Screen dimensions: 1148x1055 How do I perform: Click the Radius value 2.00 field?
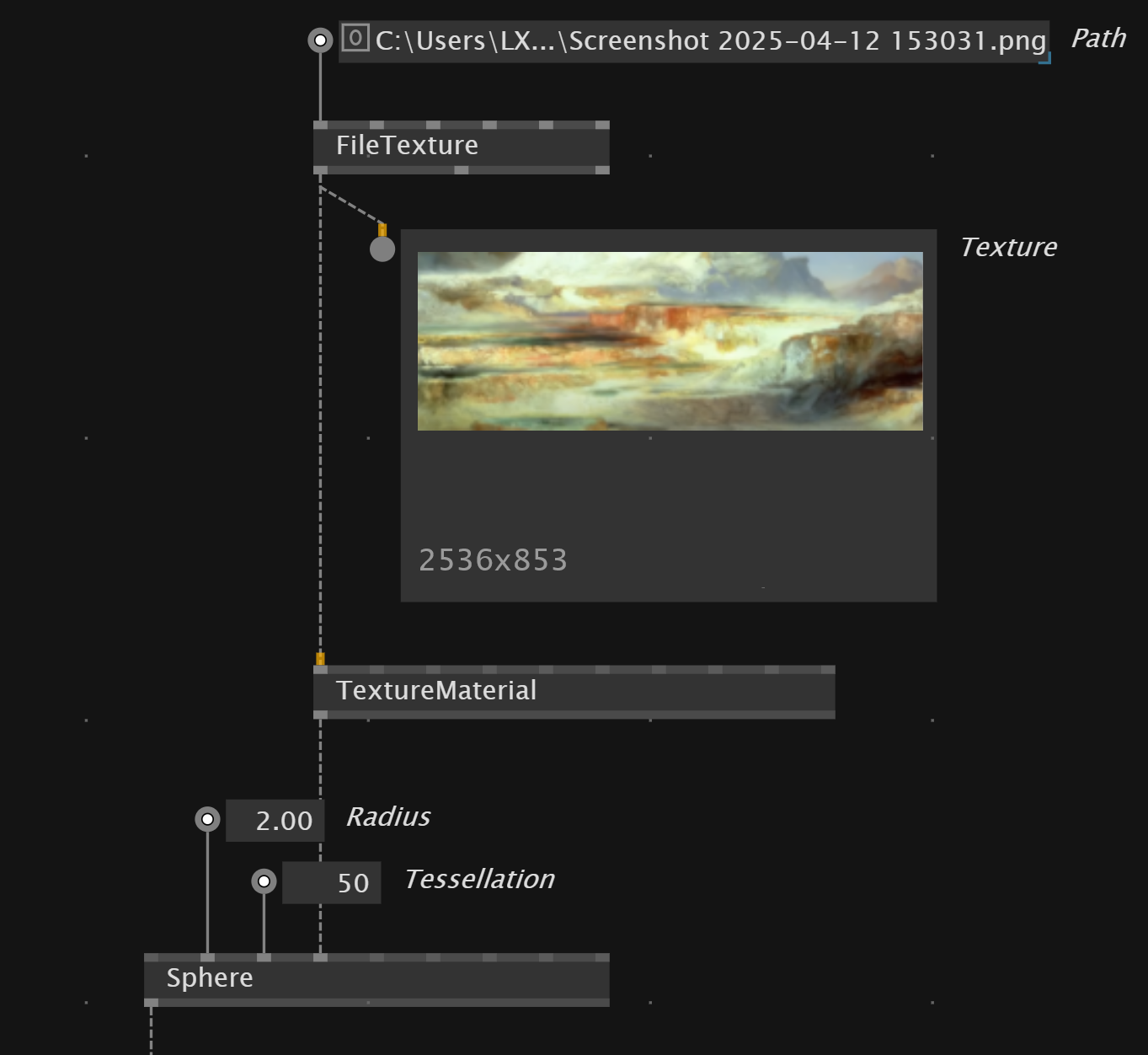click(275, 821)
